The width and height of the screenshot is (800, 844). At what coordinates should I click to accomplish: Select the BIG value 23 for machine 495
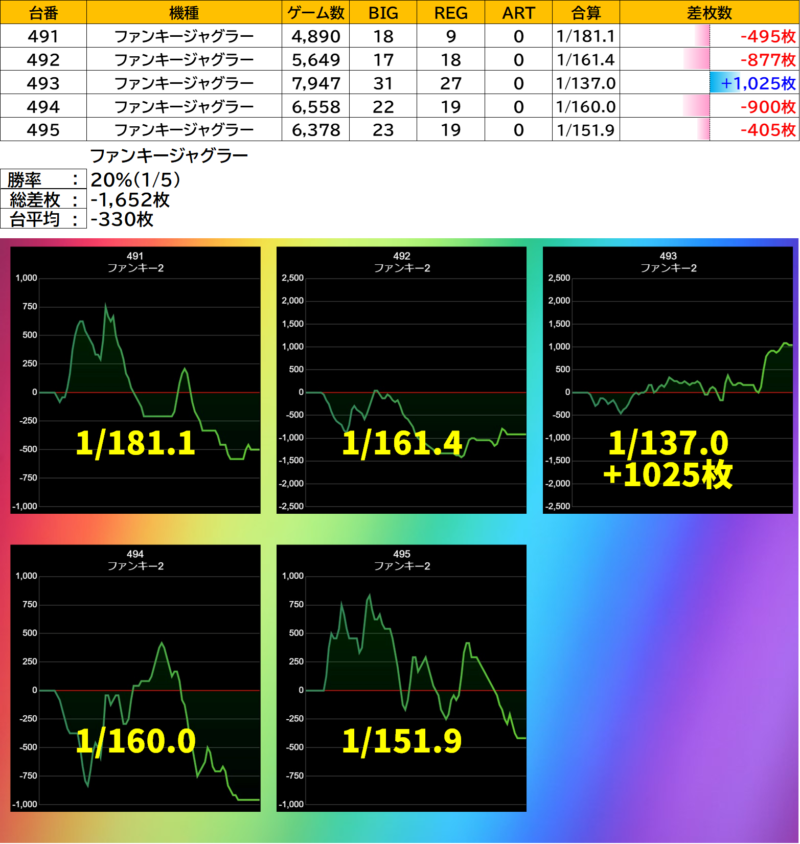[x=383, y=130]
